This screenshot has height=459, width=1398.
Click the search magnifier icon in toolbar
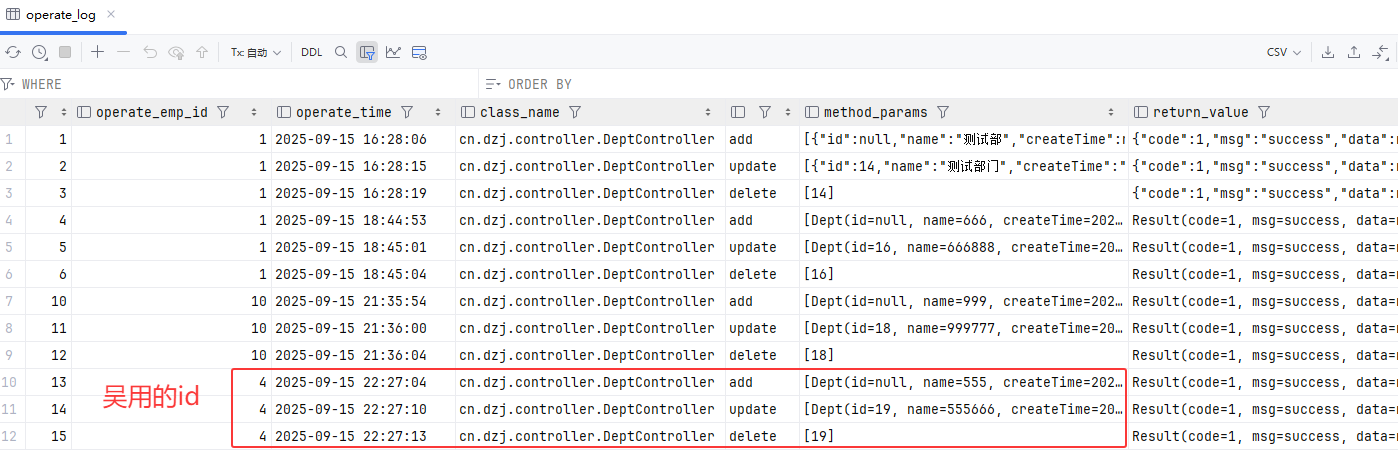(341, 52)
